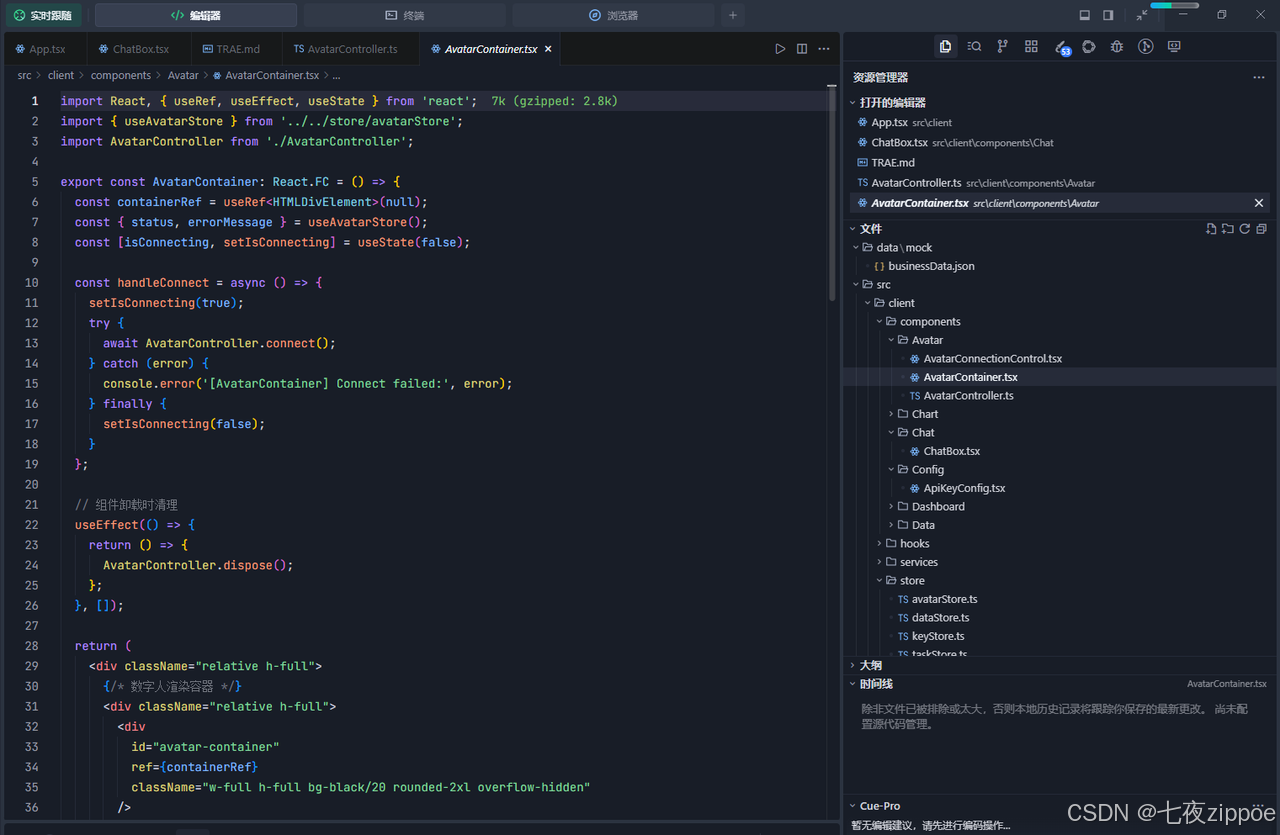Open the debug bug icon

[1117, 46]
